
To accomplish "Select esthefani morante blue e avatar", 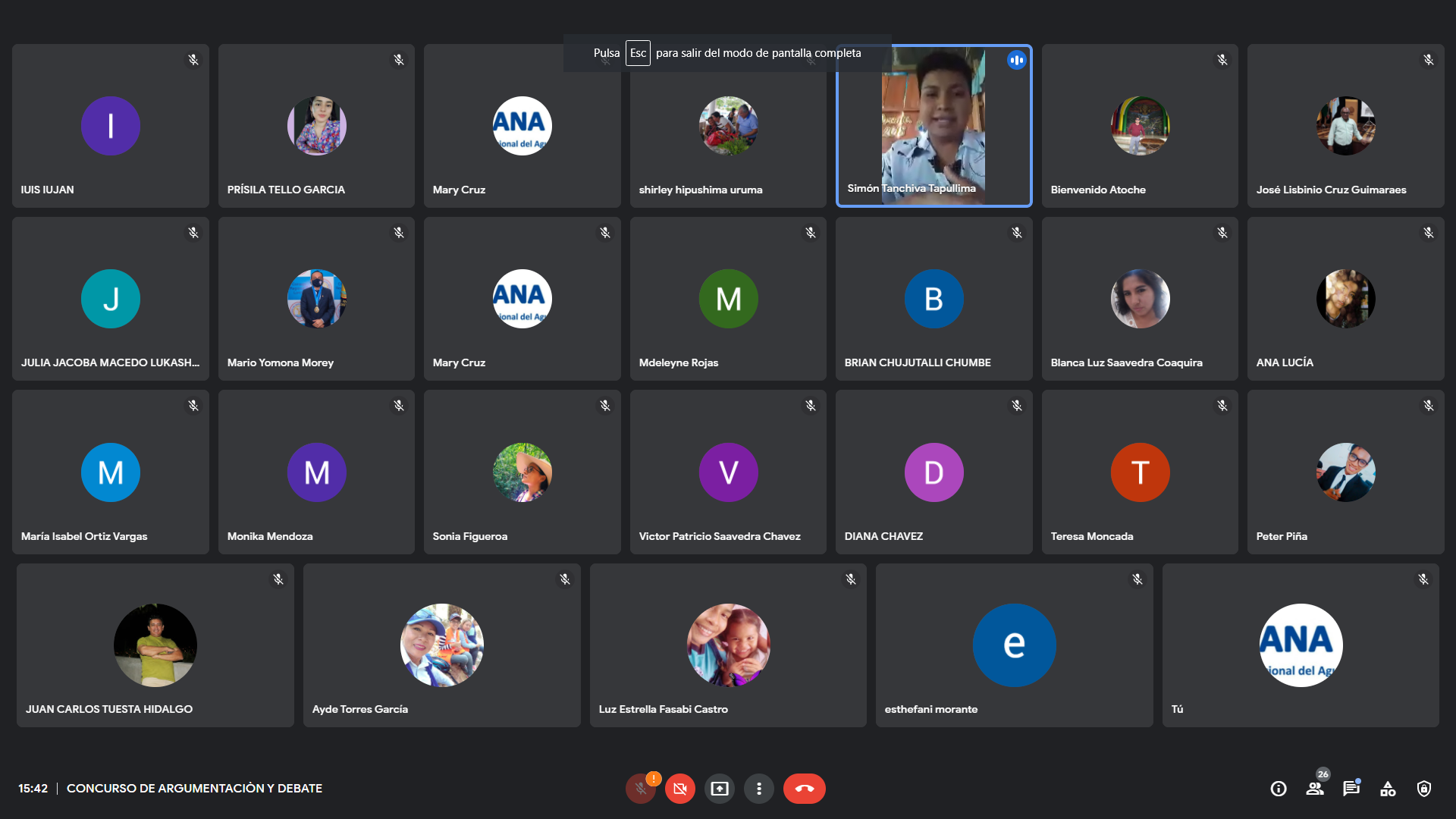I will click(x=1015, y=645).
